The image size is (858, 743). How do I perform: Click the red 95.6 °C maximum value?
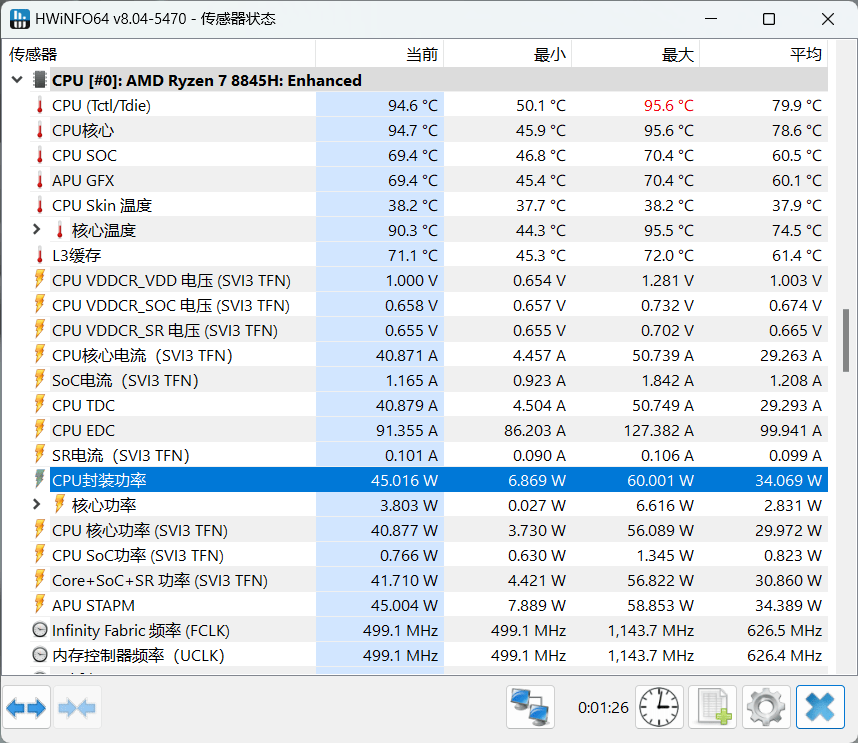point(669,105)
